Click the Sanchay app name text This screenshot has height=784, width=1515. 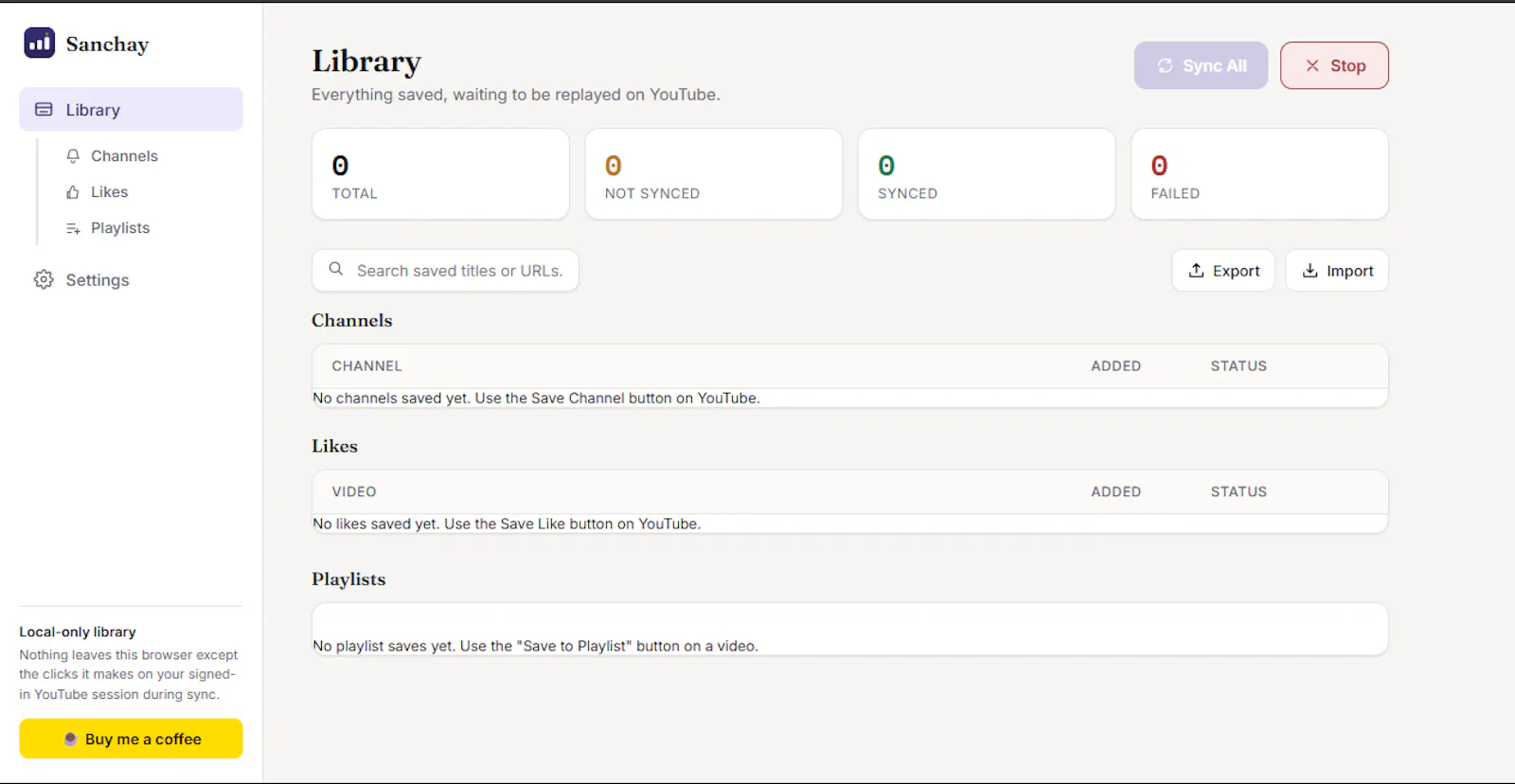(x=107, y=45)
